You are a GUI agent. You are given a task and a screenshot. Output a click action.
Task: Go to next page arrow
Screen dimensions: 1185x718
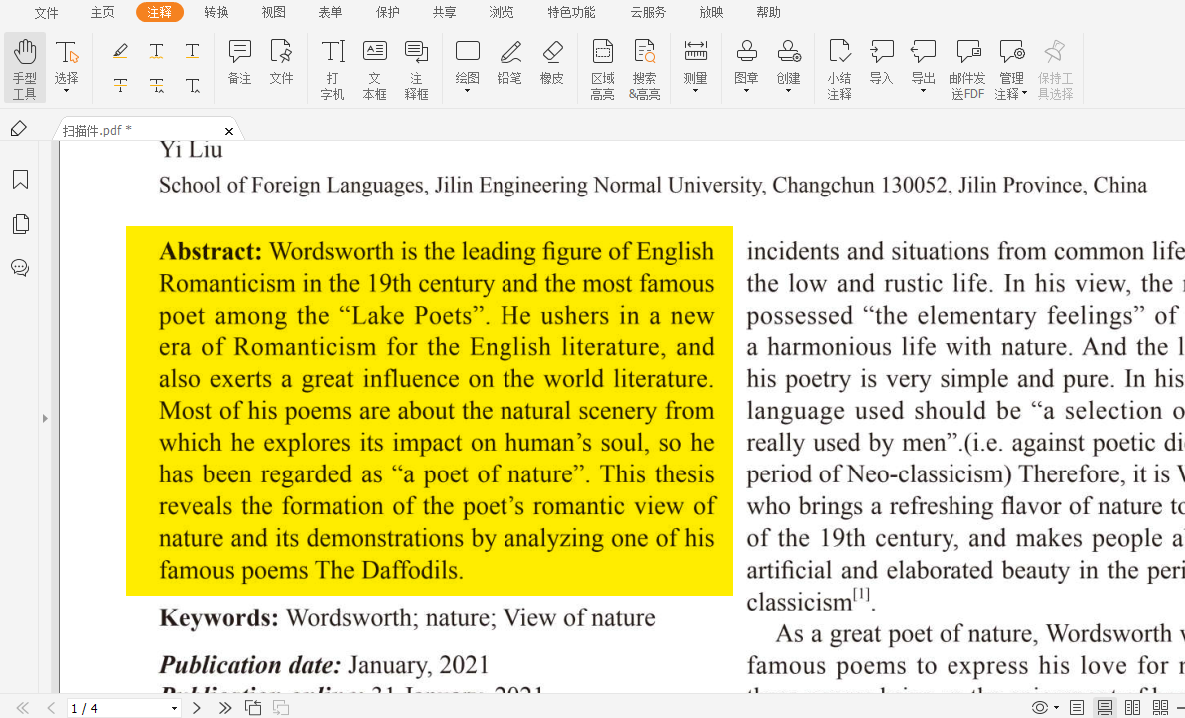(197, 708)
